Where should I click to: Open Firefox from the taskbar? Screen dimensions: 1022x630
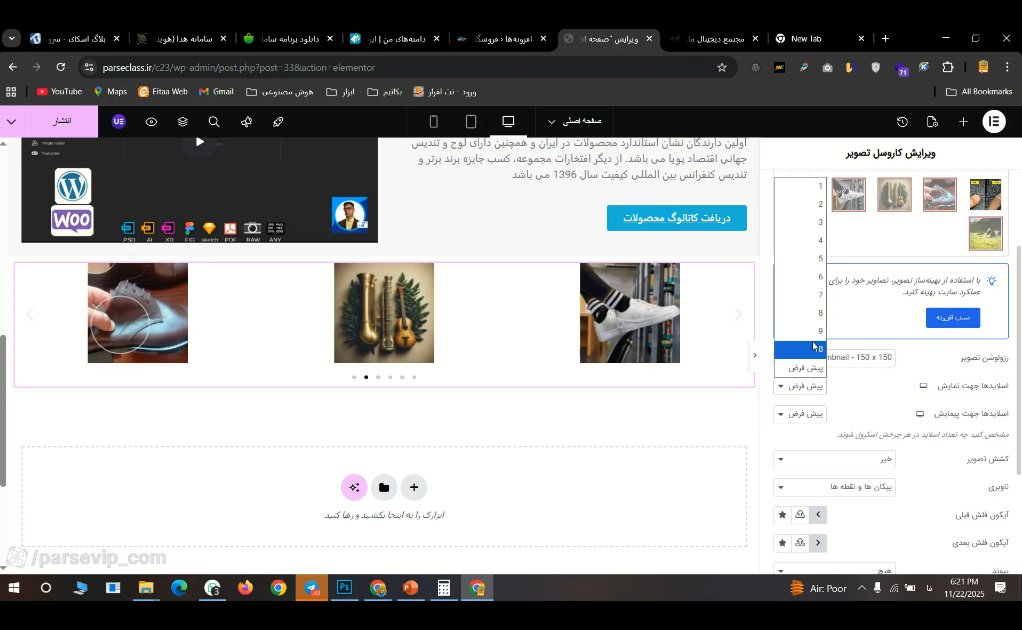[245, 588]
